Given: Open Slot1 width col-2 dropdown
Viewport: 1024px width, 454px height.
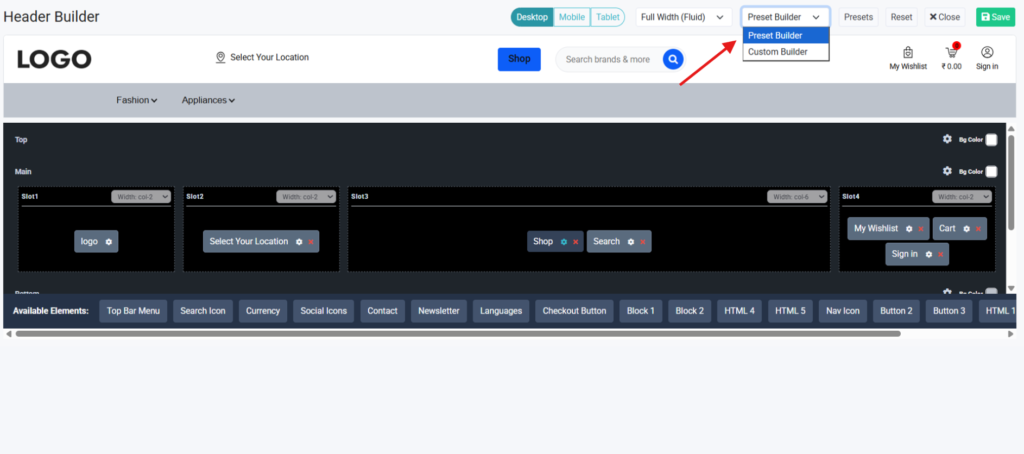Looking at the screenshot, I should [141, 196].
